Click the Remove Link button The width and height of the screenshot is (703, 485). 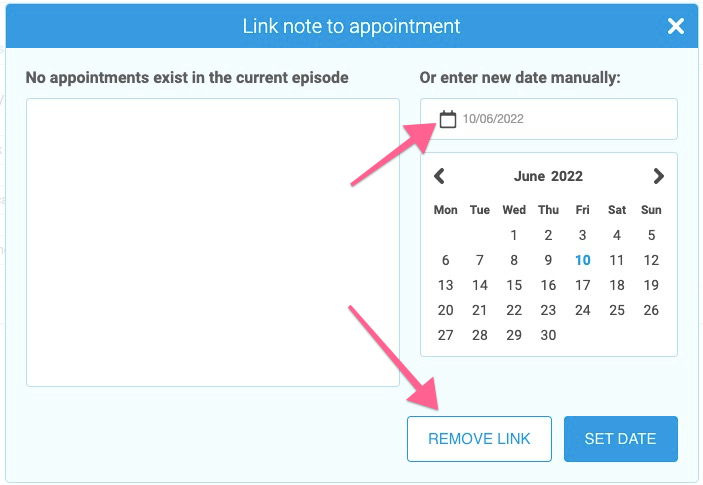click(x=479, y=439)
